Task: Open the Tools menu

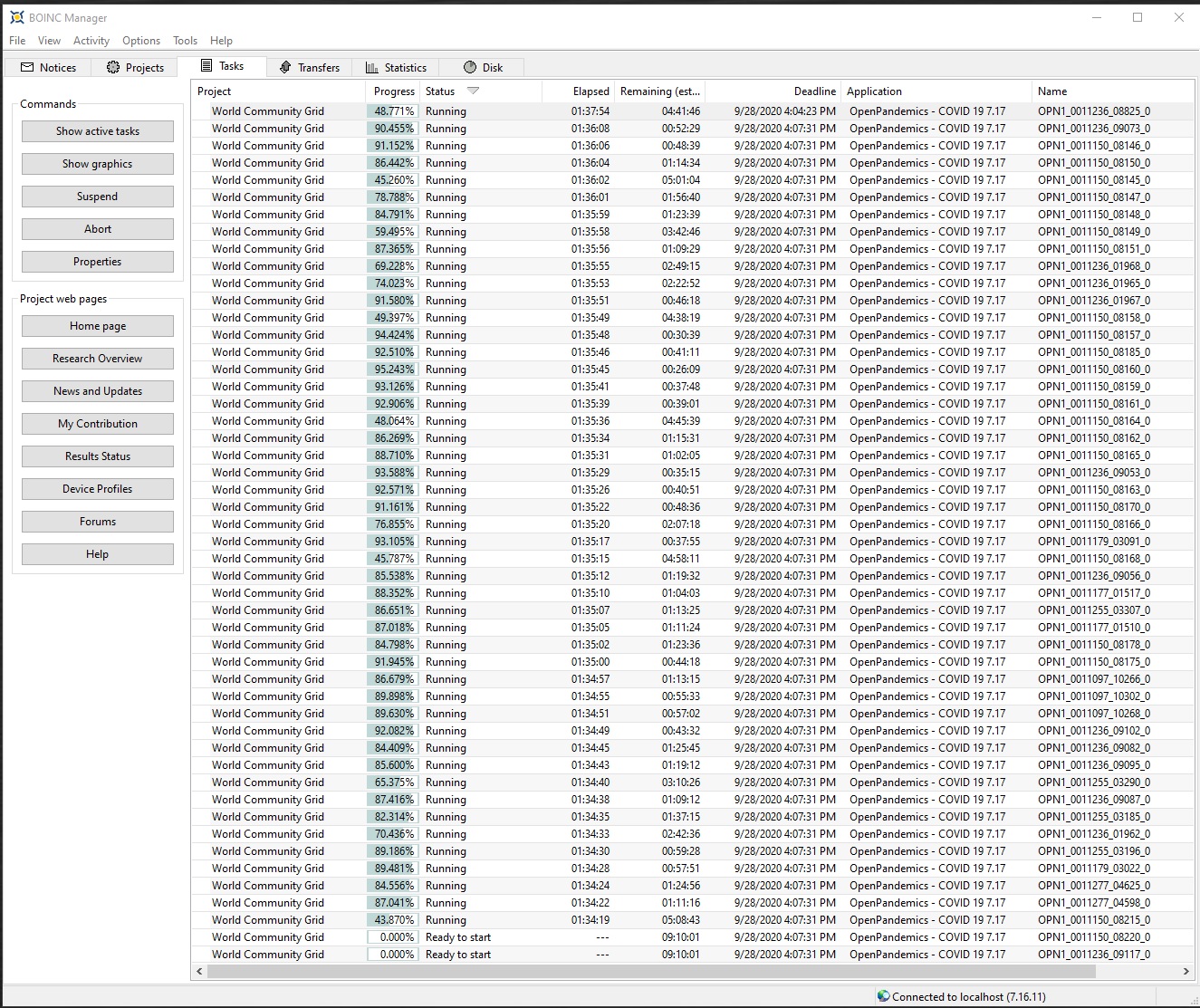Action: point(185,41)
